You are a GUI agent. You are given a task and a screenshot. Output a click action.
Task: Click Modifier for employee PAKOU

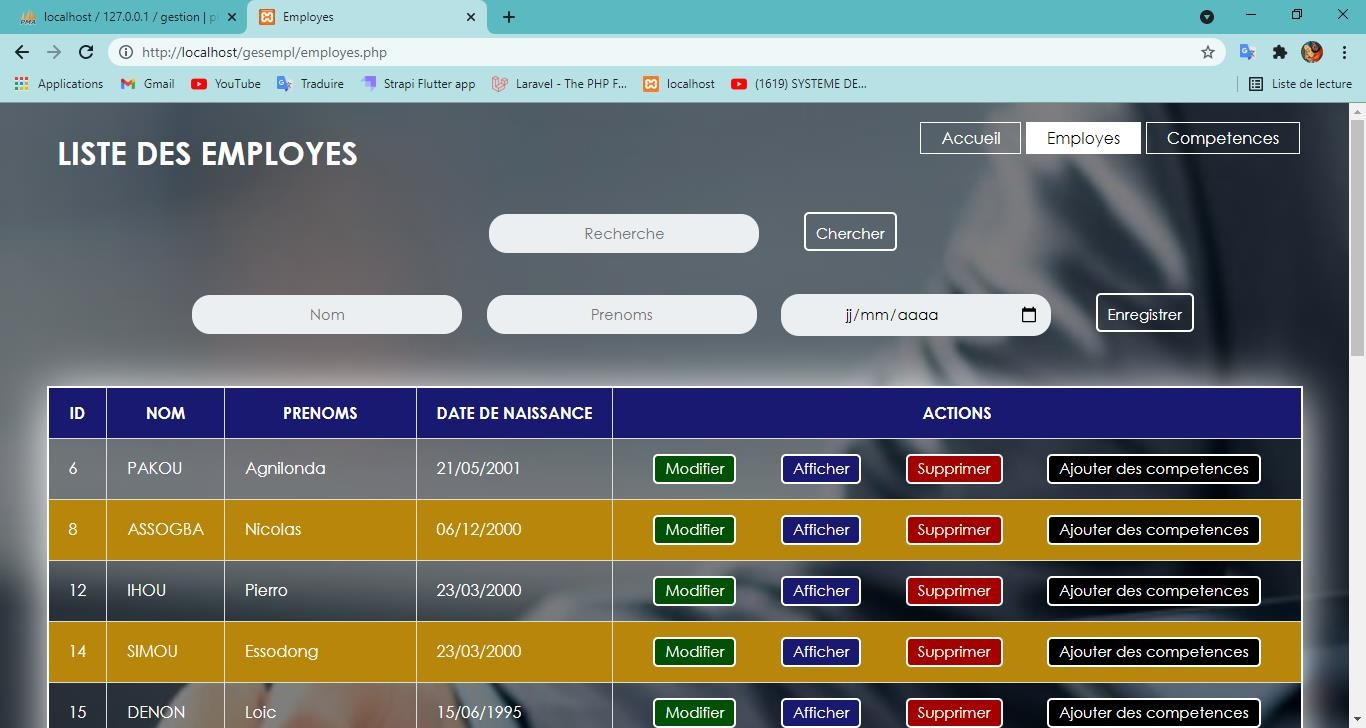[x=694, y=469]
